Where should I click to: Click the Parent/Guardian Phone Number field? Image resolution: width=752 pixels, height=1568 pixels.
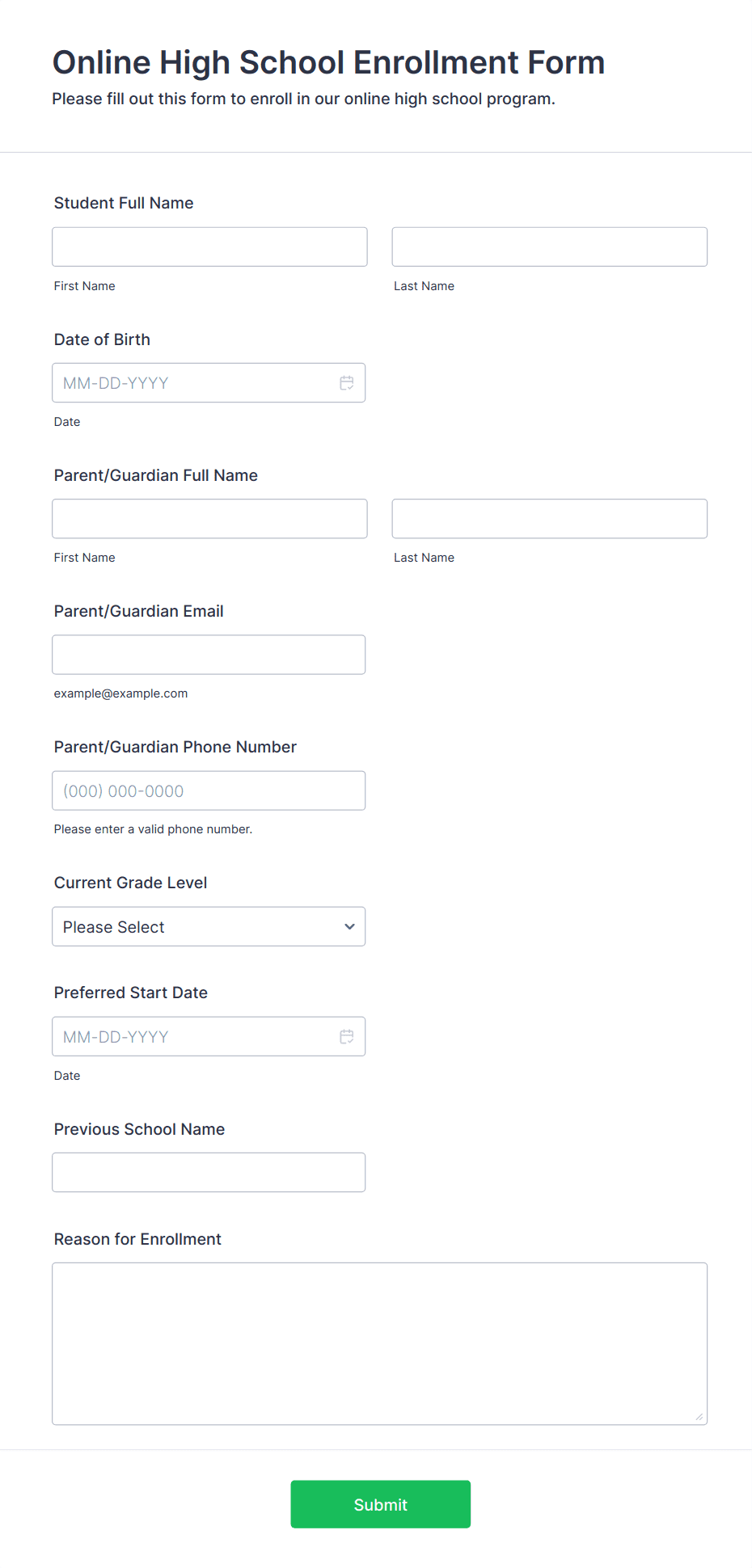tap(209, 790)
